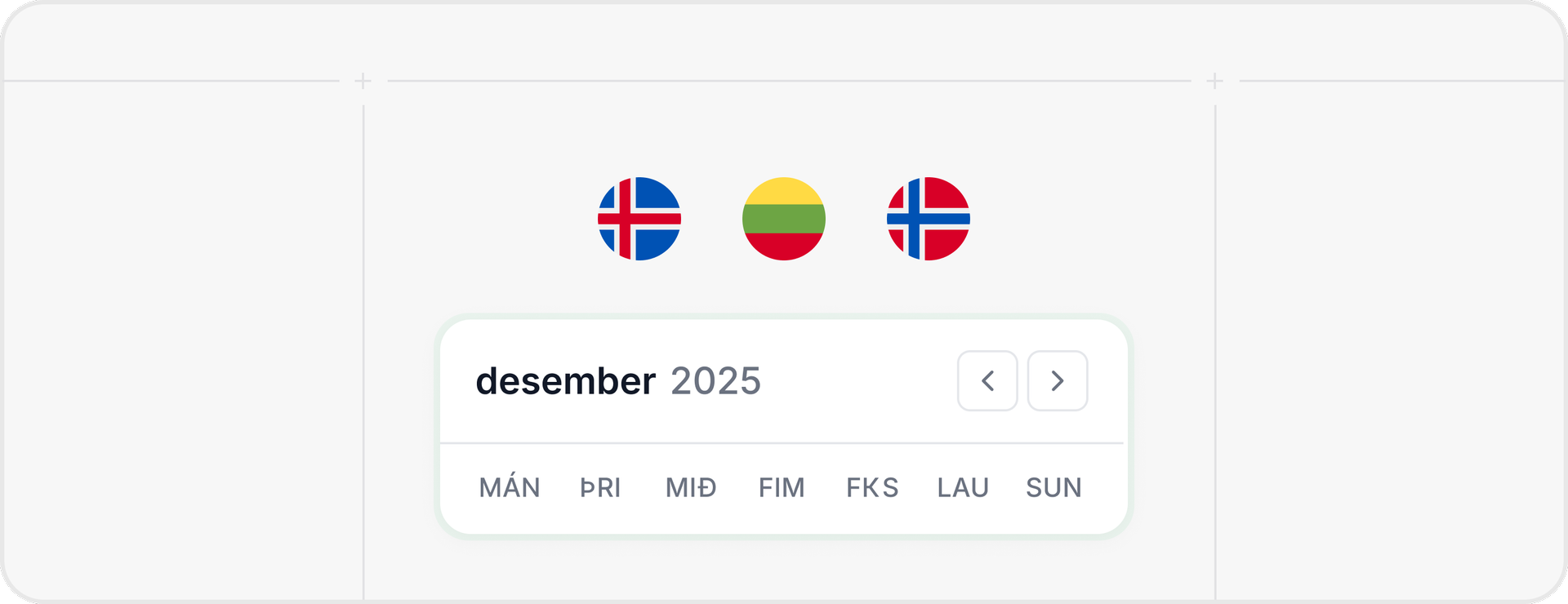Select the MÁN weekday header
This screenshot has height=604, width=1568.
coord(510,487)
